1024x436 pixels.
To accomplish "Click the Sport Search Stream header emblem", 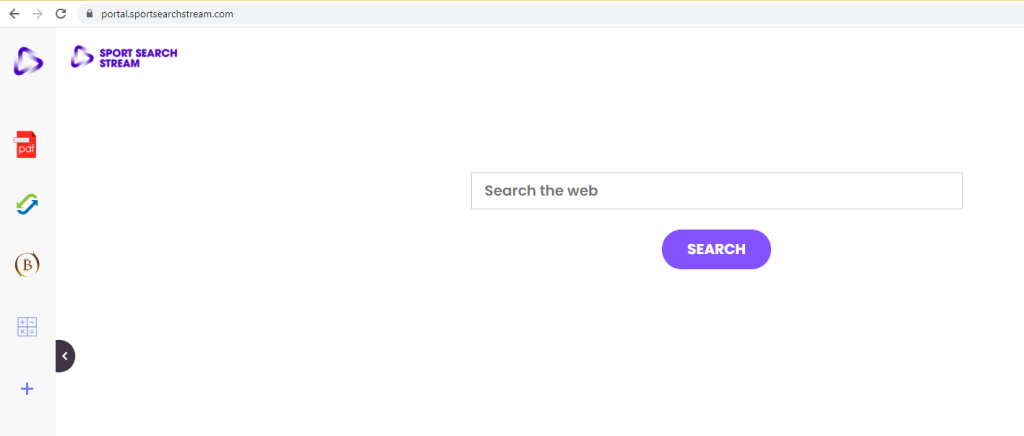I will tap(81, 57).
